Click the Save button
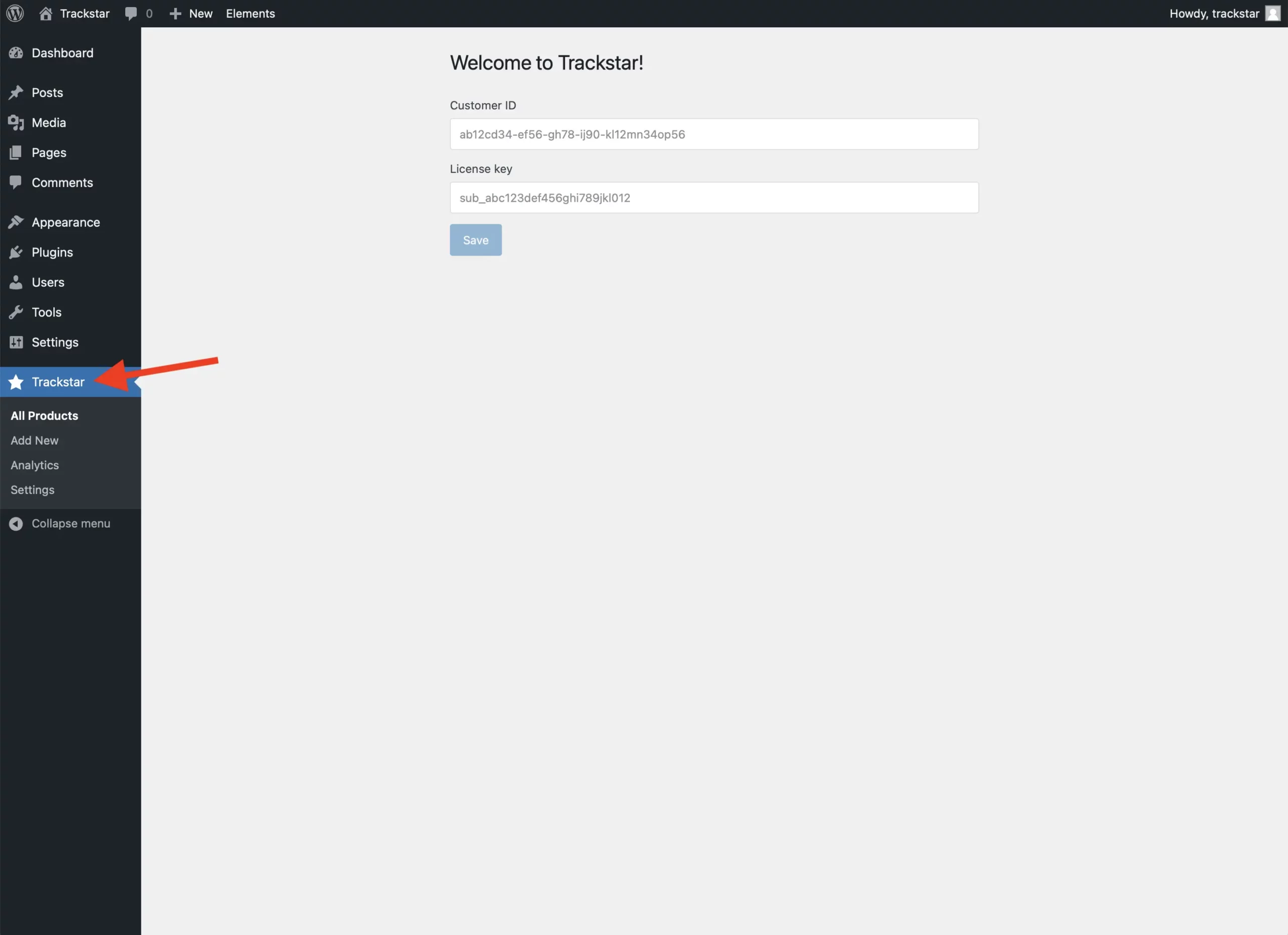1288x935 pixels. (476, 240)
